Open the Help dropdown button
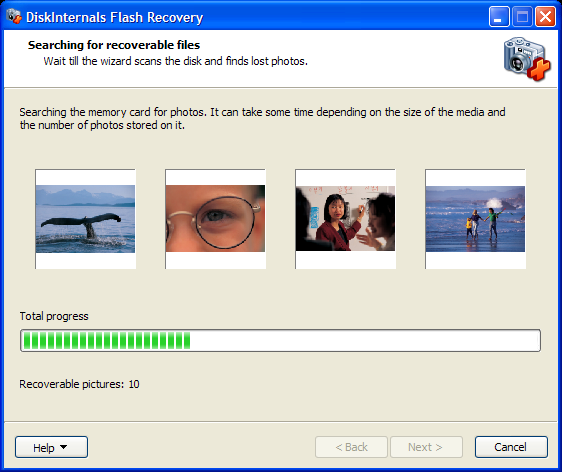The width and height of the screenshot is (562, 472). [x=51, y=447]
